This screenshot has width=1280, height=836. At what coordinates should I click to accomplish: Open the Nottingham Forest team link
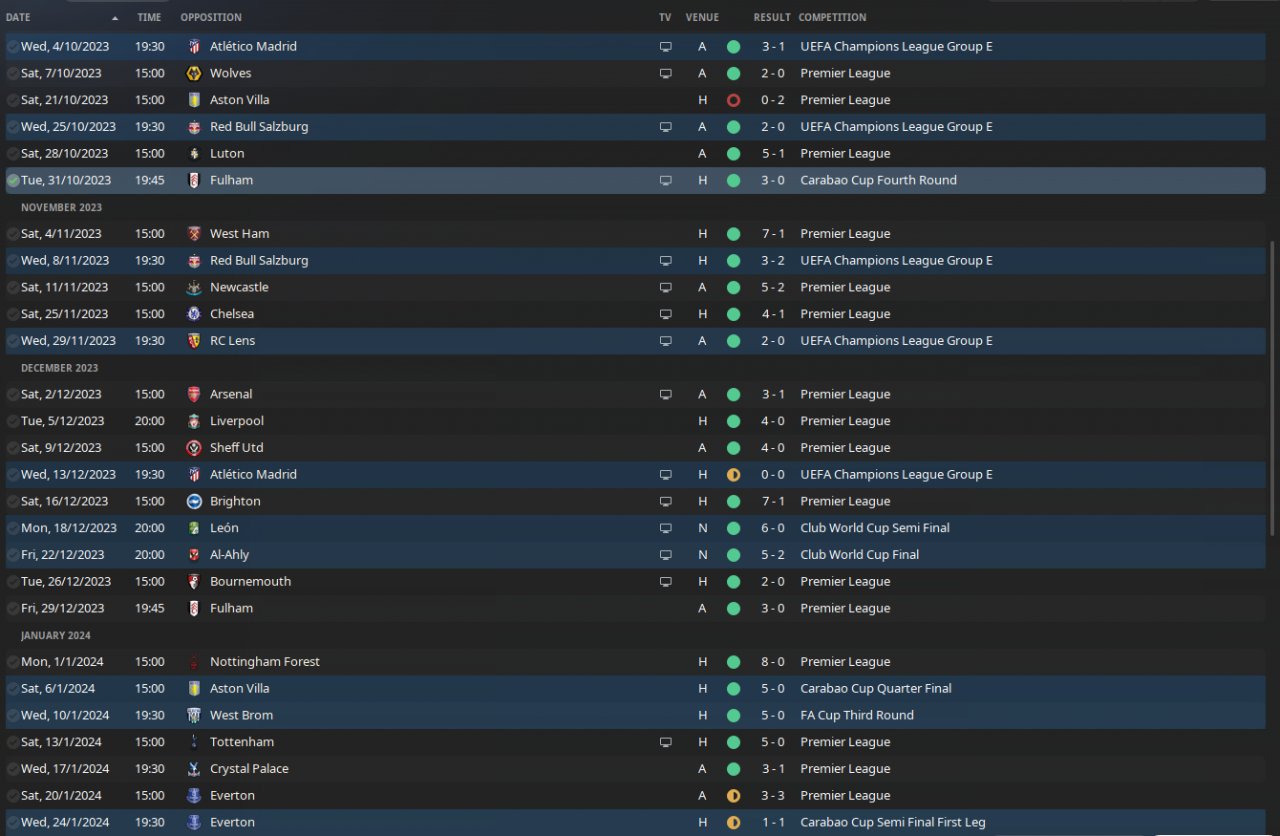pyautogui.click(x=264, y=662)
